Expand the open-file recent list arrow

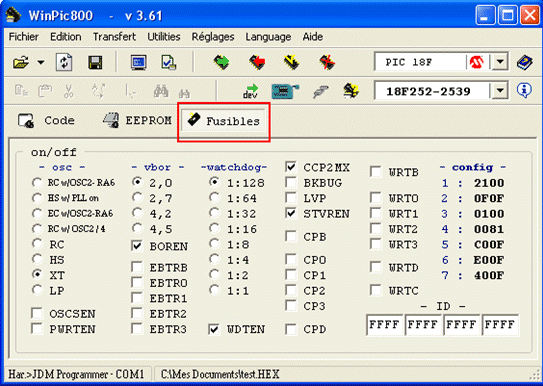coord(41,63)
